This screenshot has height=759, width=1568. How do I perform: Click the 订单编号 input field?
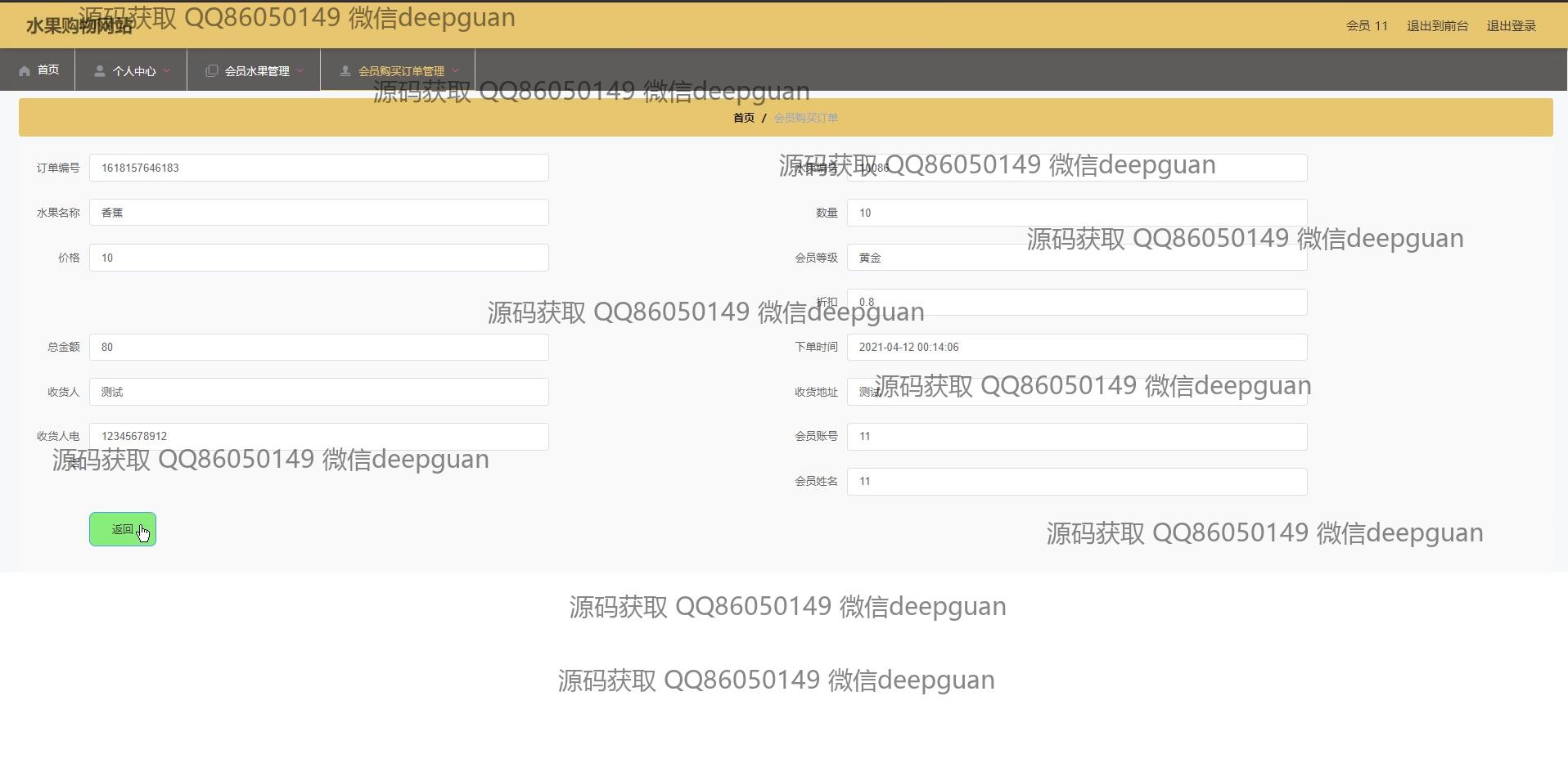point(318,168)
